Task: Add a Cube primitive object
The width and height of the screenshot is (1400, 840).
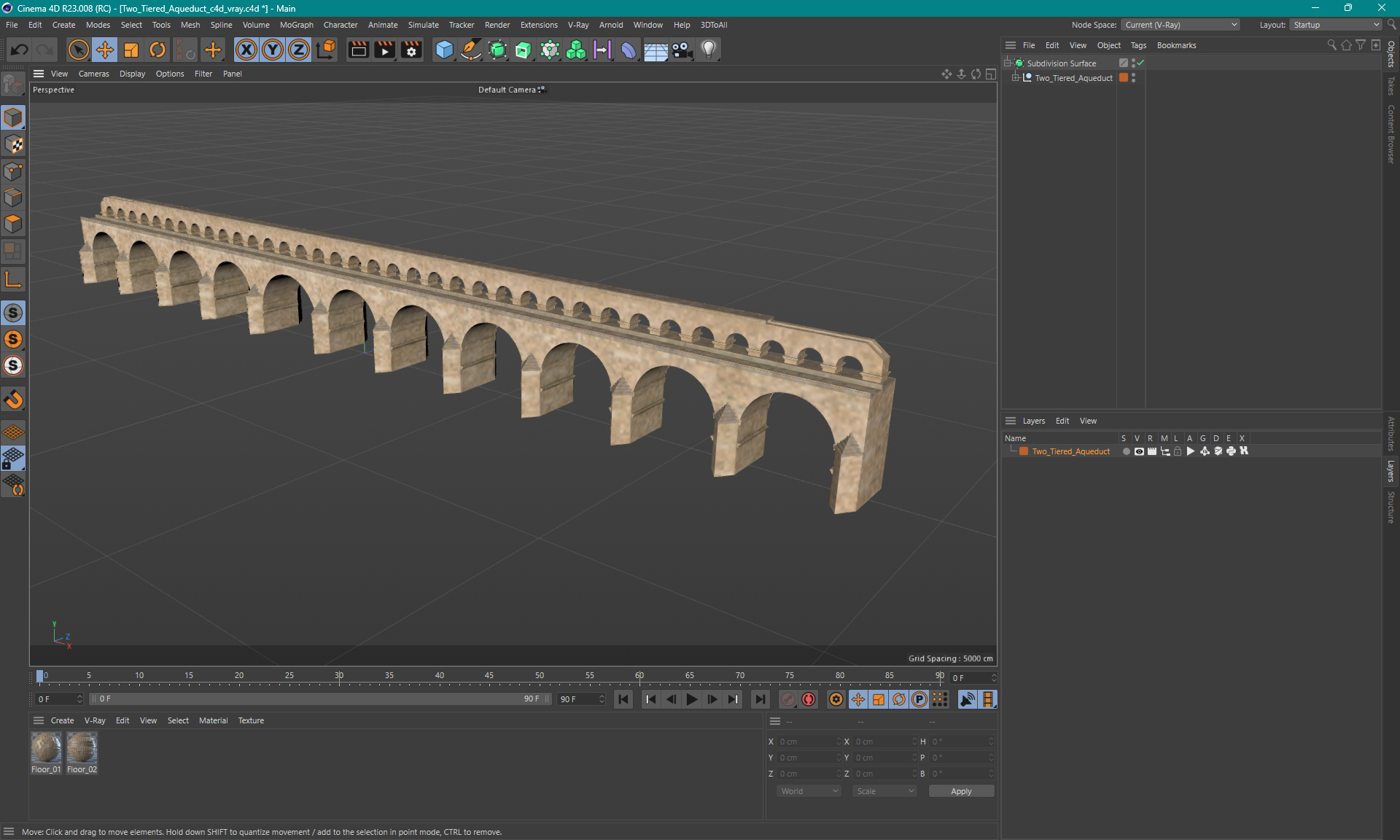Action: 444,50
